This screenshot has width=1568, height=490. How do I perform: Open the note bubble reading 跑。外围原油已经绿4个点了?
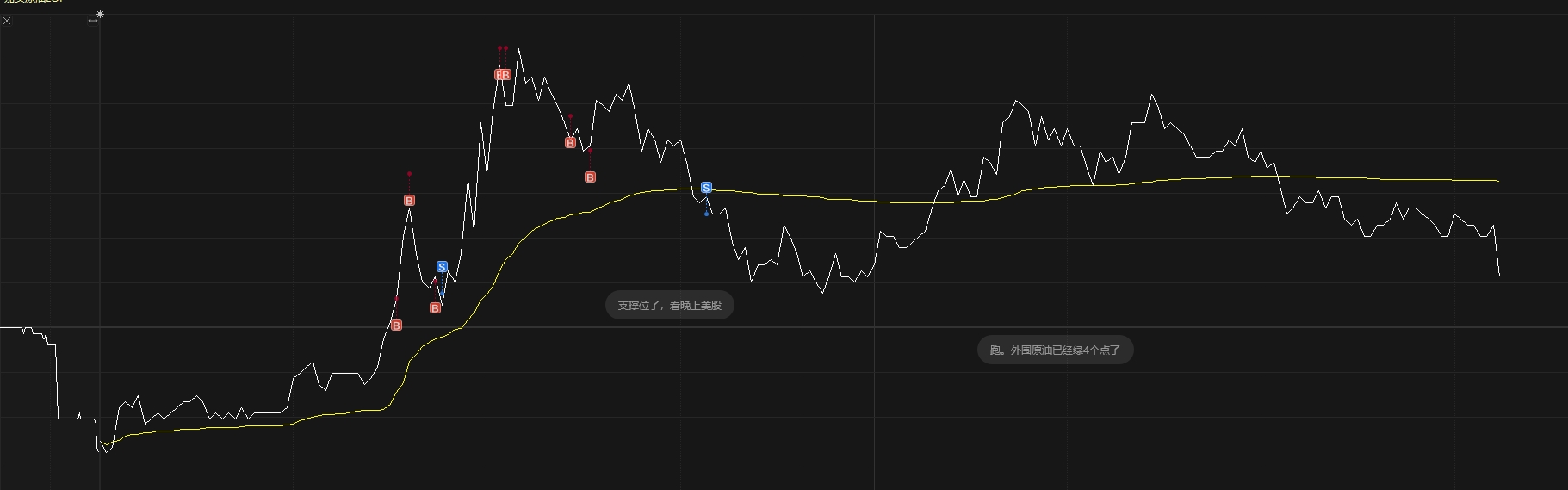pos(1055,350)
